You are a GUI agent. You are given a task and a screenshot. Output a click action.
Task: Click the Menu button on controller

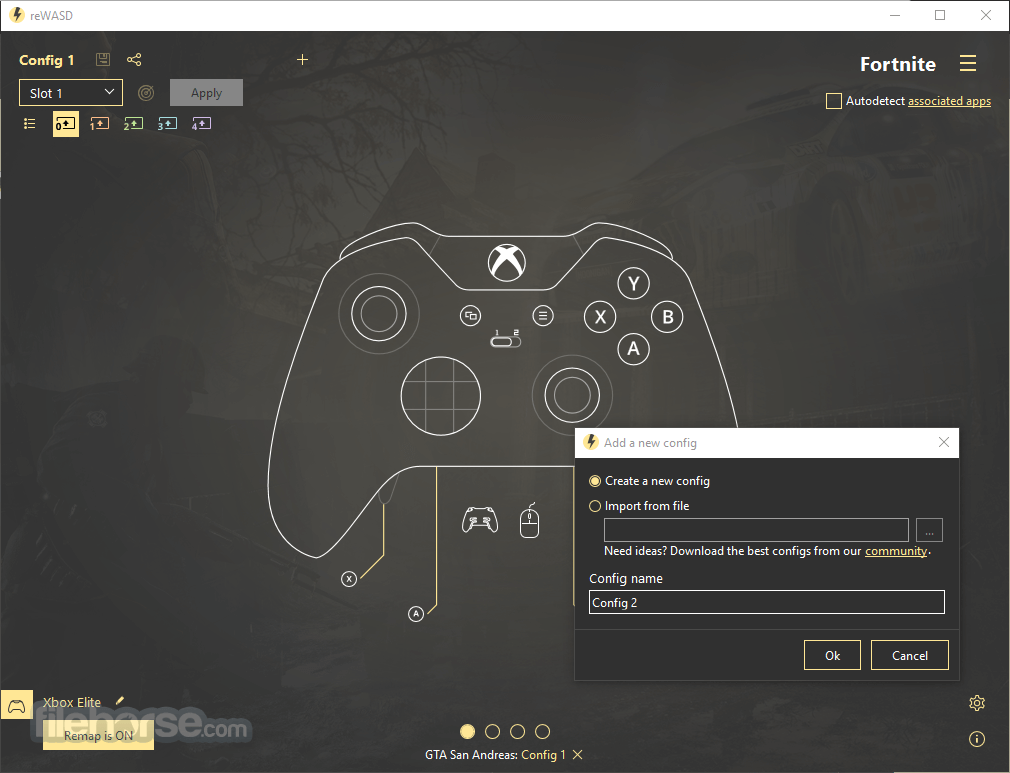pyautogui.click(x=543, y=316)
